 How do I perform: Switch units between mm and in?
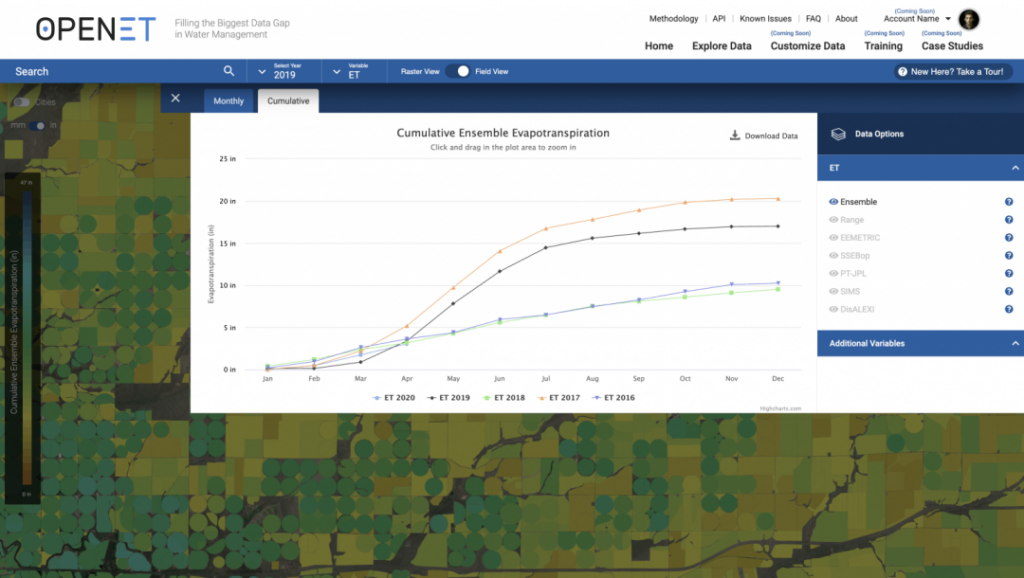click(38, 125)
